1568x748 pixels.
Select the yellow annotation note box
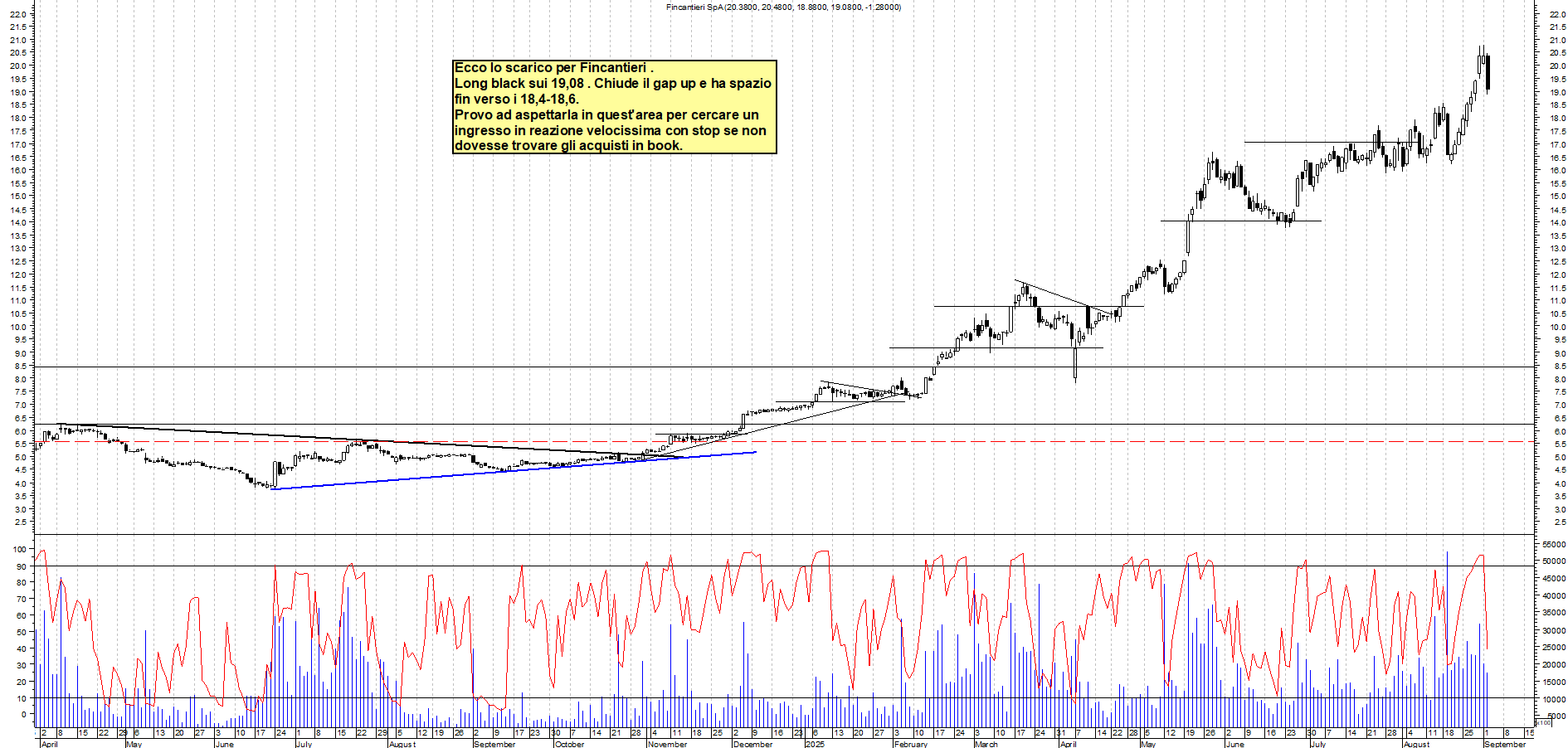[x=615, y=107]
